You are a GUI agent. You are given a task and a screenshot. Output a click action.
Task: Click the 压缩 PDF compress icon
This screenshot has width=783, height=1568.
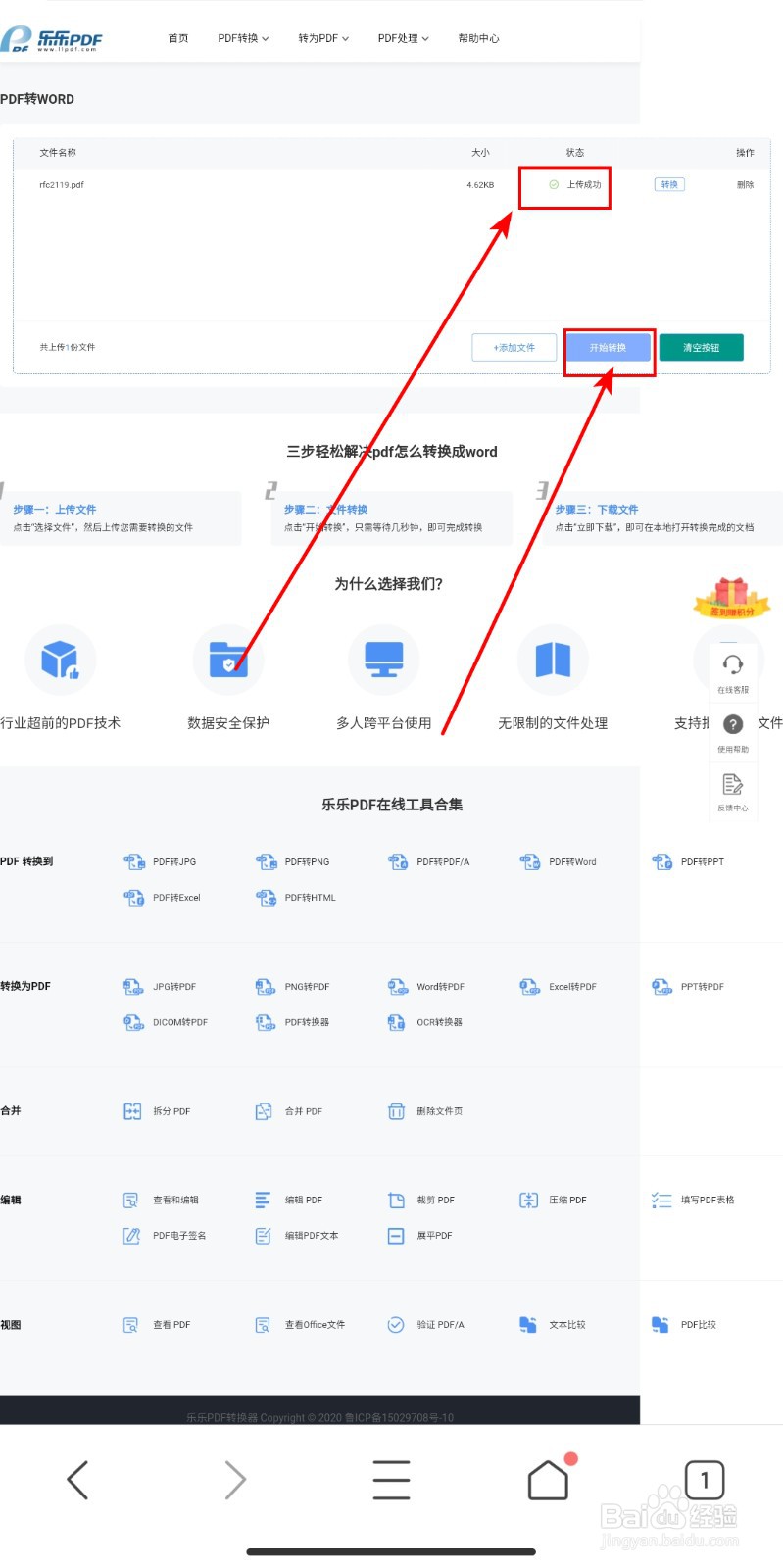pos(528,1200)
